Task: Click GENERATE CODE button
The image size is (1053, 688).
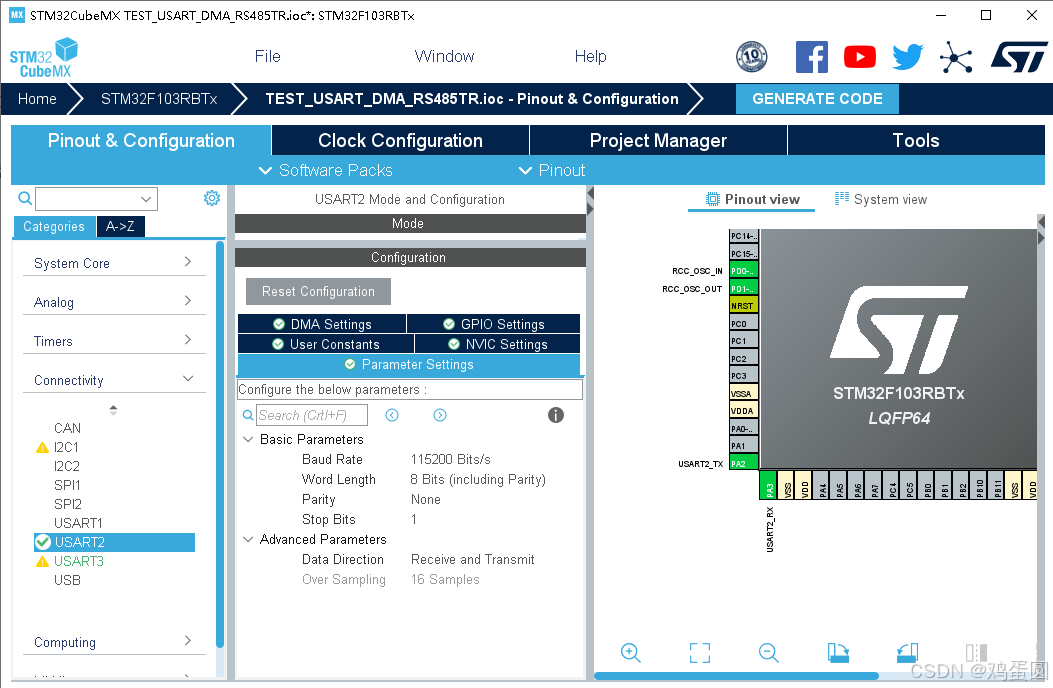Action: 817,99
